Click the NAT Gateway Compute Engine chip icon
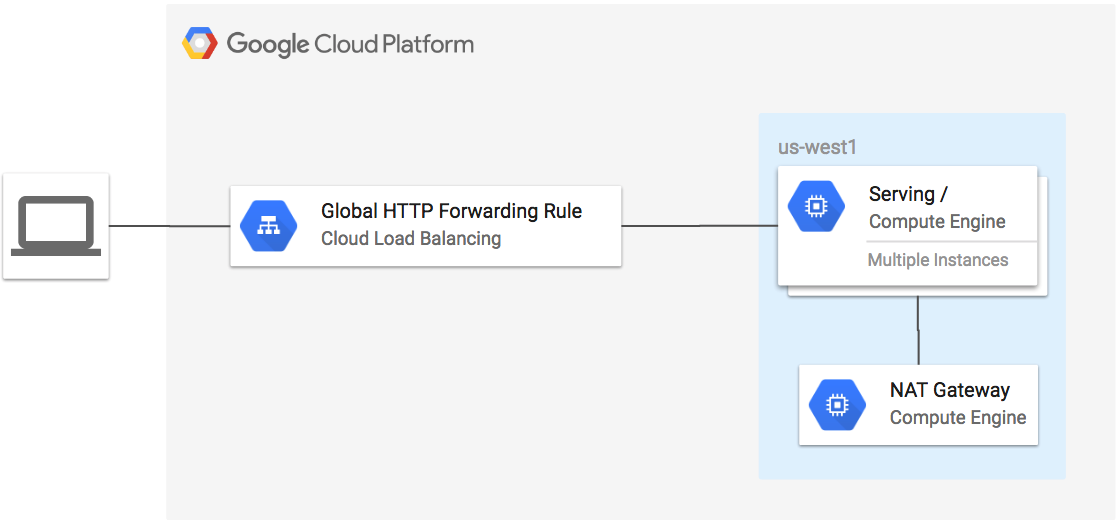 tap(837, 405)
